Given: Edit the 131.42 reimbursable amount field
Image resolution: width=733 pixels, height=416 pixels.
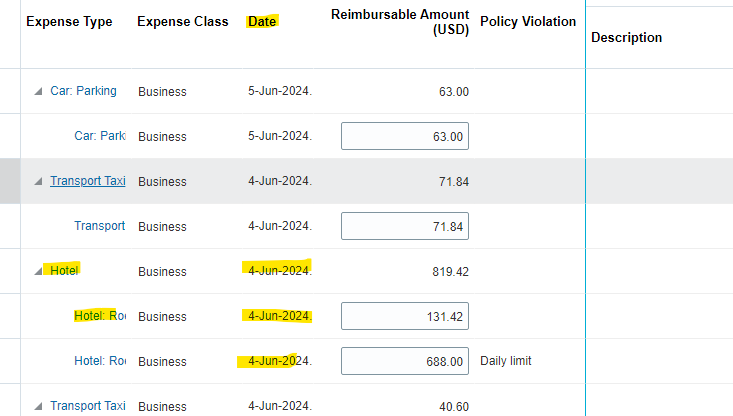Looking at the screenshot, I should 405,316.
